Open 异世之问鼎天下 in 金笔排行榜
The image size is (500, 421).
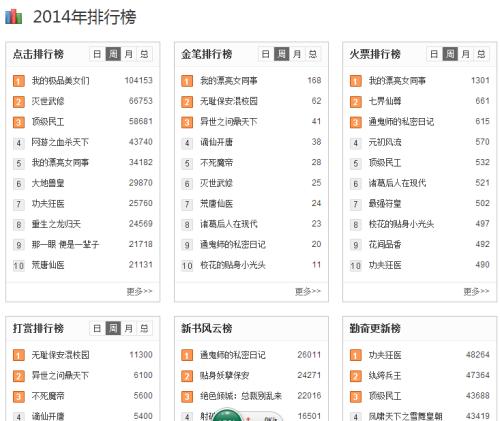pos(229,122)
